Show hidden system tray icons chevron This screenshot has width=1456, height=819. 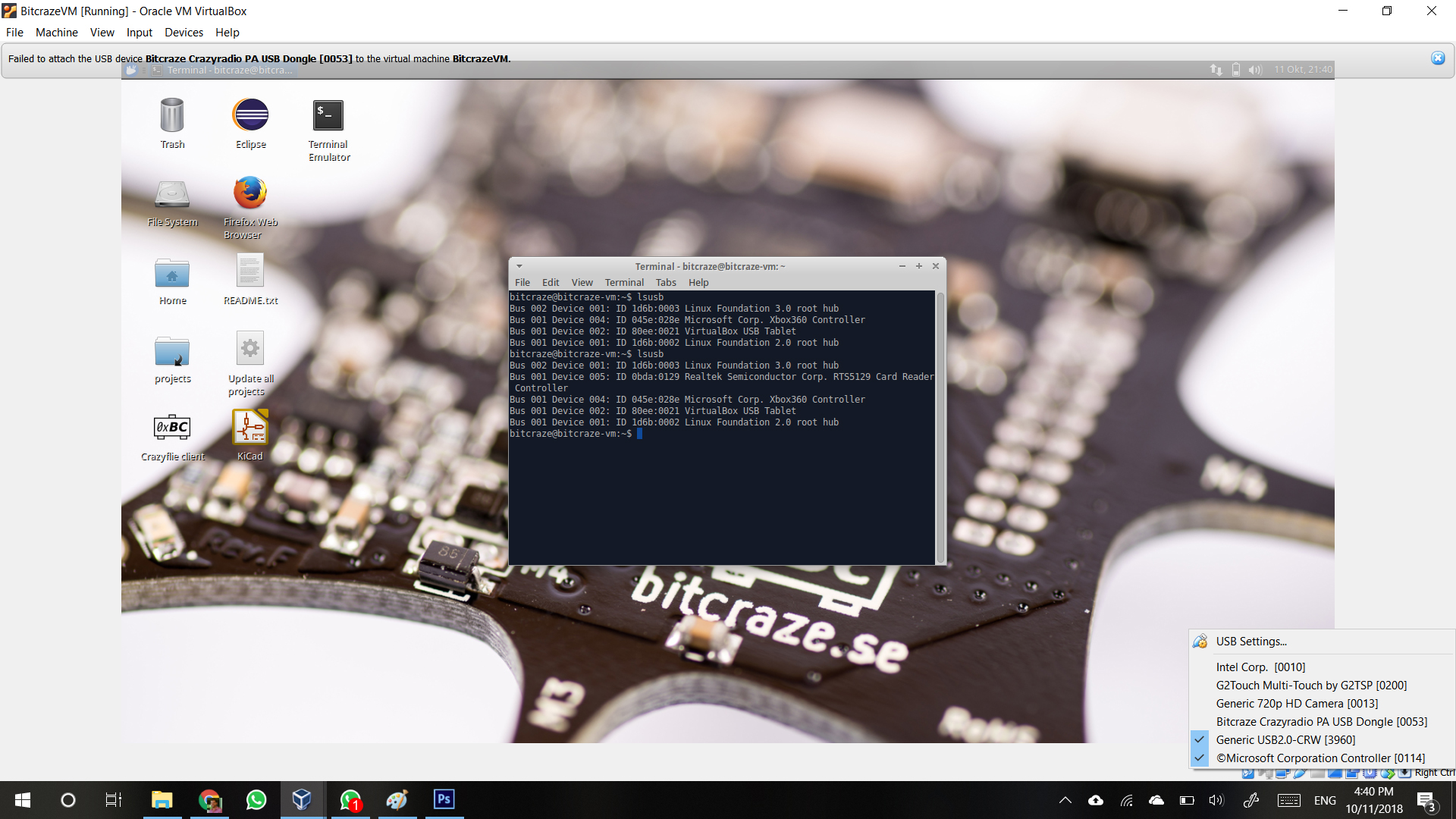[1065, 800]
